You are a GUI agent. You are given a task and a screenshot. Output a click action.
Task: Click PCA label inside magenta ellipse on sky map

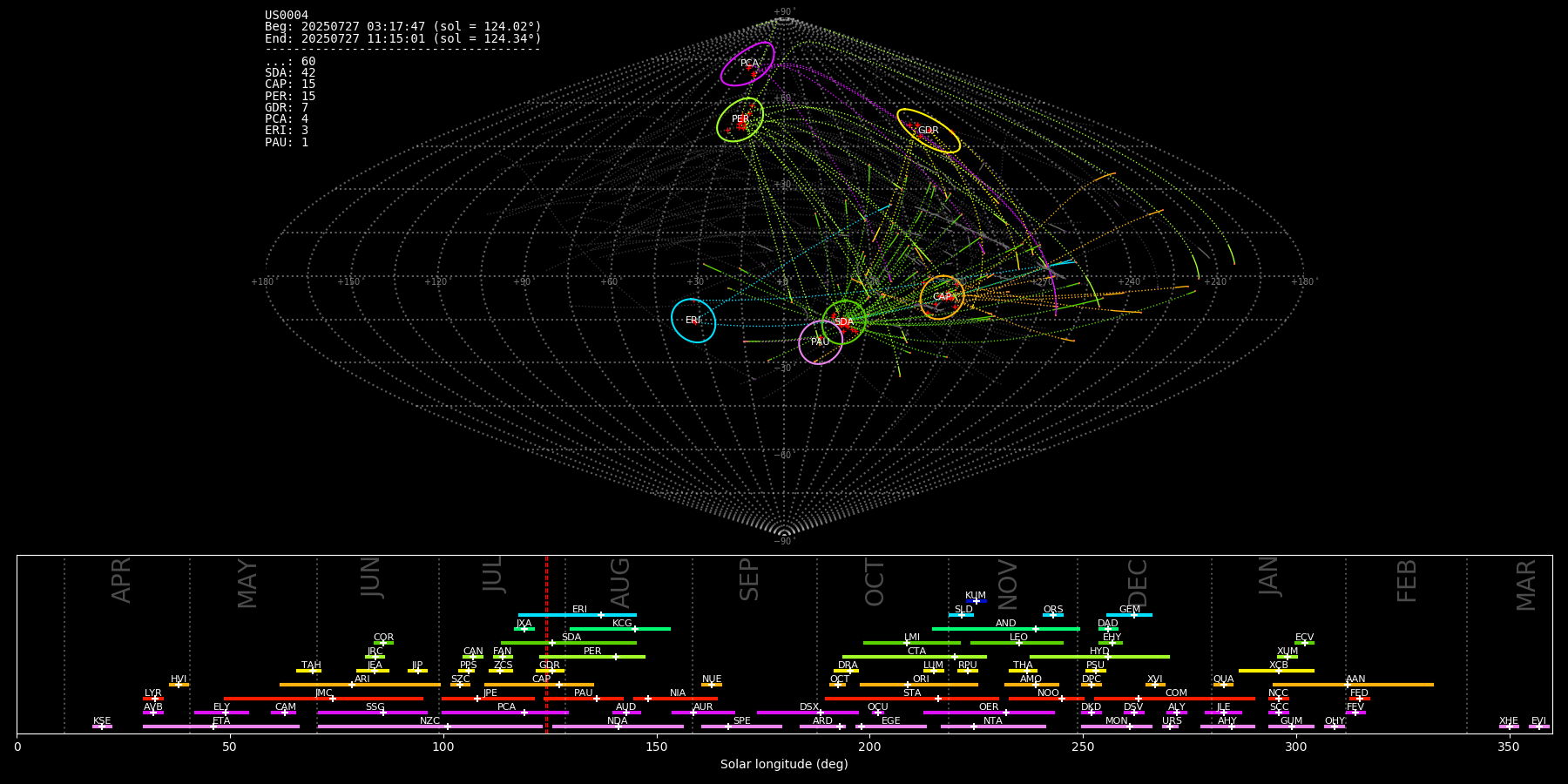click(749, 64)
